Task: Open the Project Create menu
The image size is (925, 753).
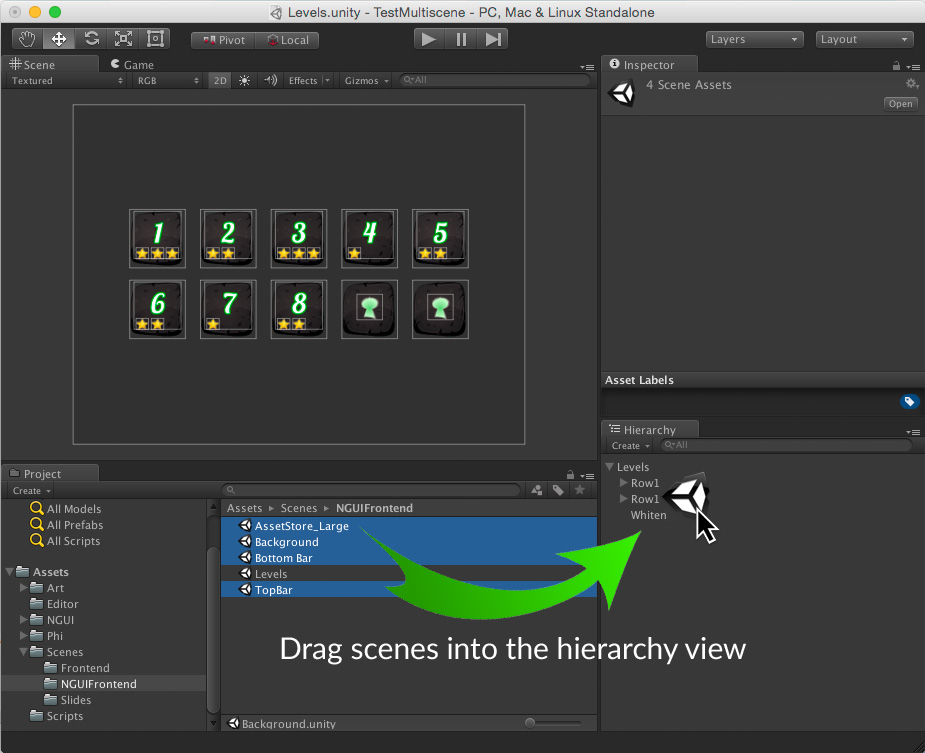Action: tap(31, 490)
